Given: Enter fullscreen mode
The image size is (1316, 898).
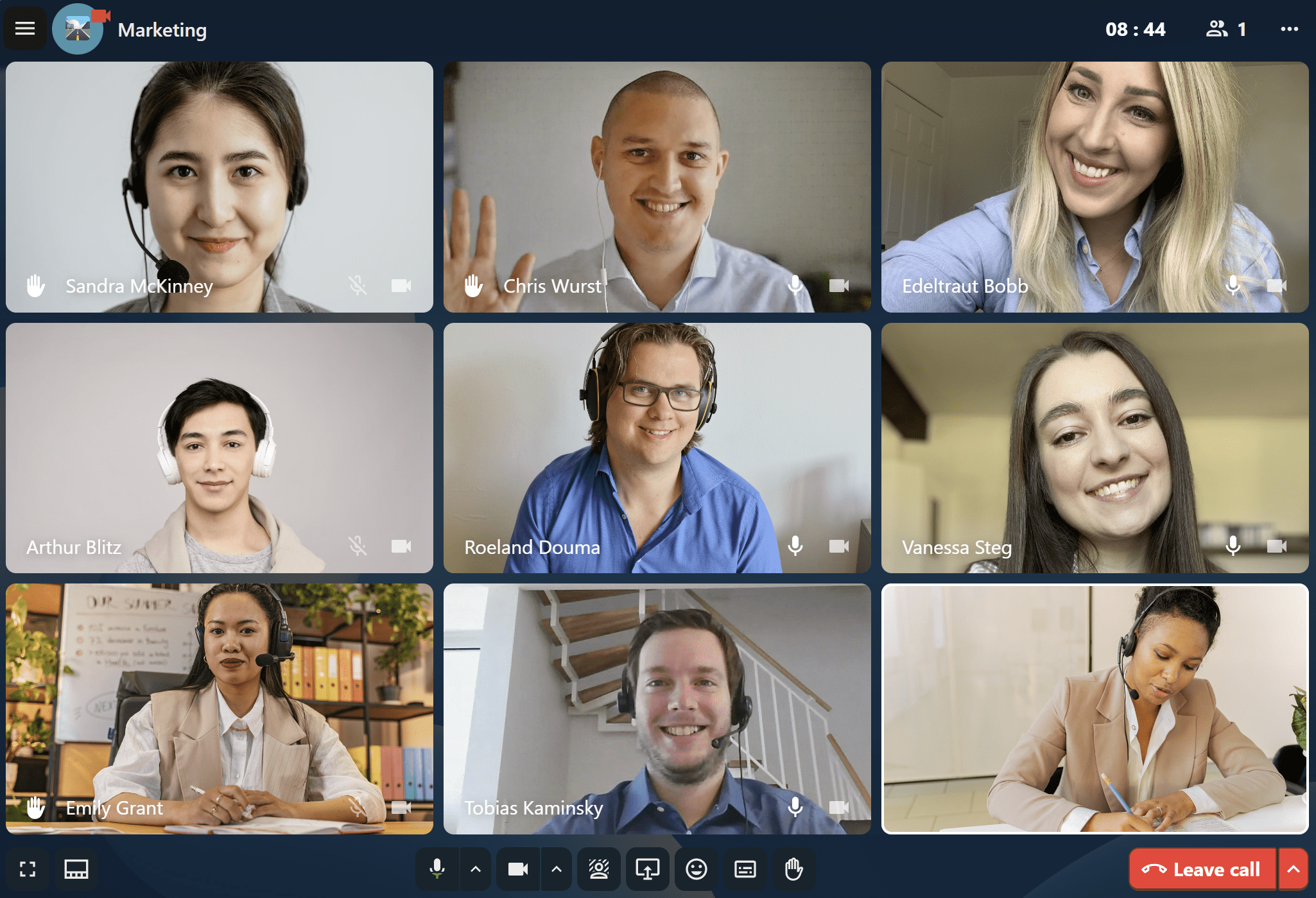Looking at the screenshot, I should (28, 869).
